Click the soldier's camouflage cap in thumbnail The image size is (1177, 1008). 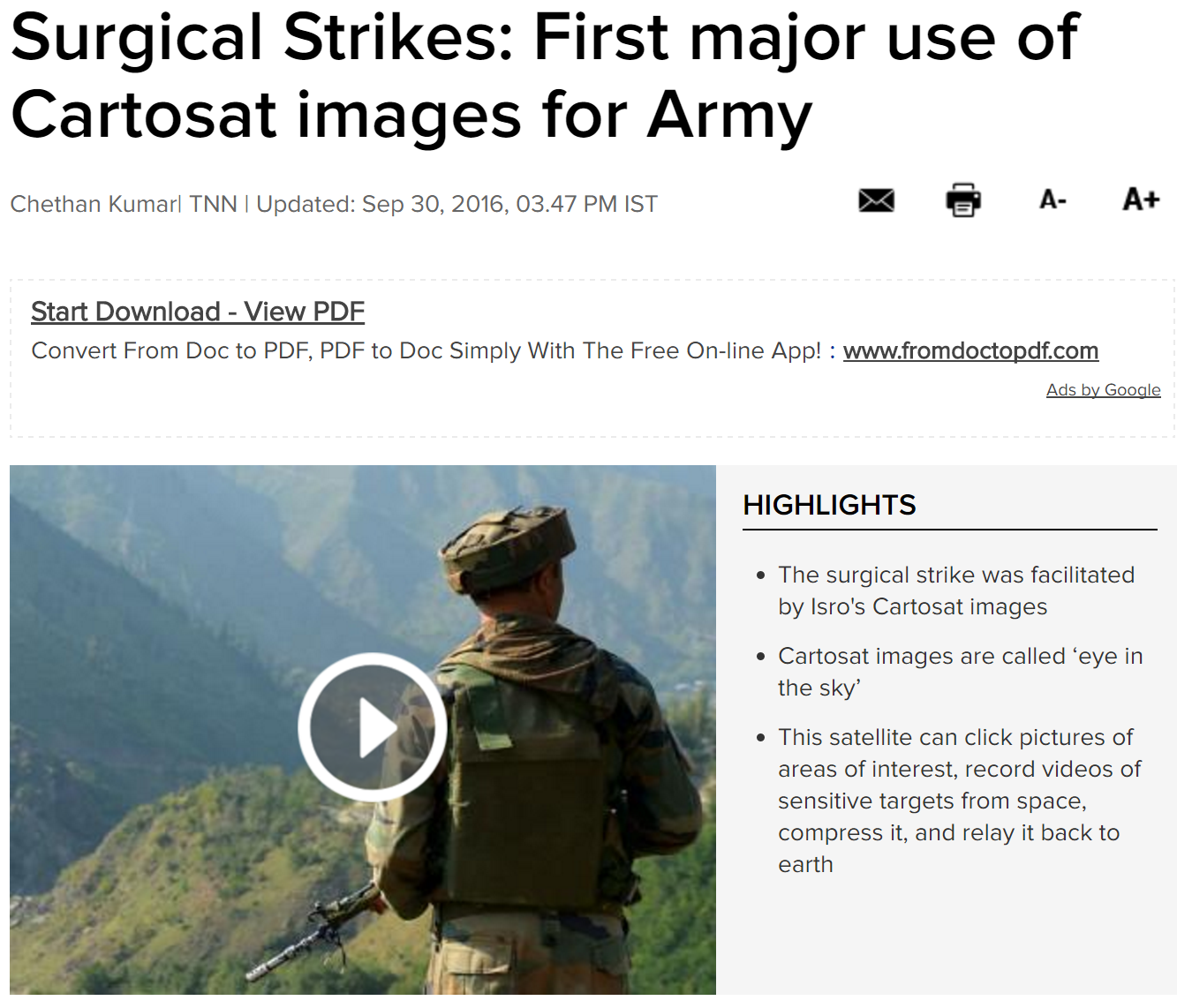(x=509, y=545)
